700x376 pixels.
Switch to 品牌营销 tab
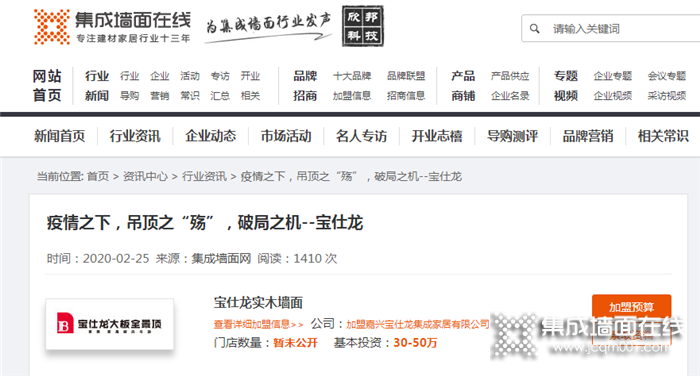588,136
